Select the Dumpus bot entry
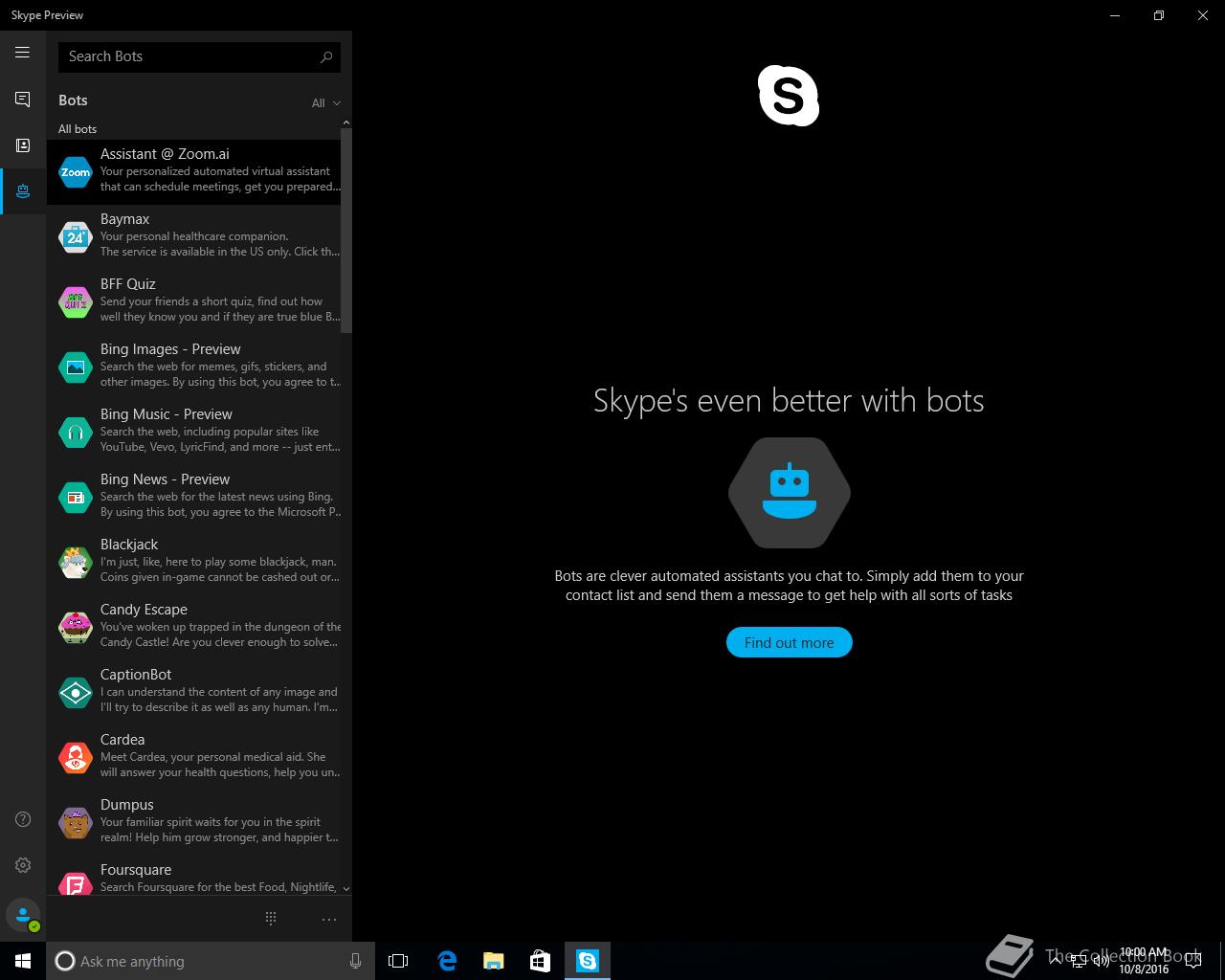The width and height of the screenshot is (1225, 980). coord(194,823)
